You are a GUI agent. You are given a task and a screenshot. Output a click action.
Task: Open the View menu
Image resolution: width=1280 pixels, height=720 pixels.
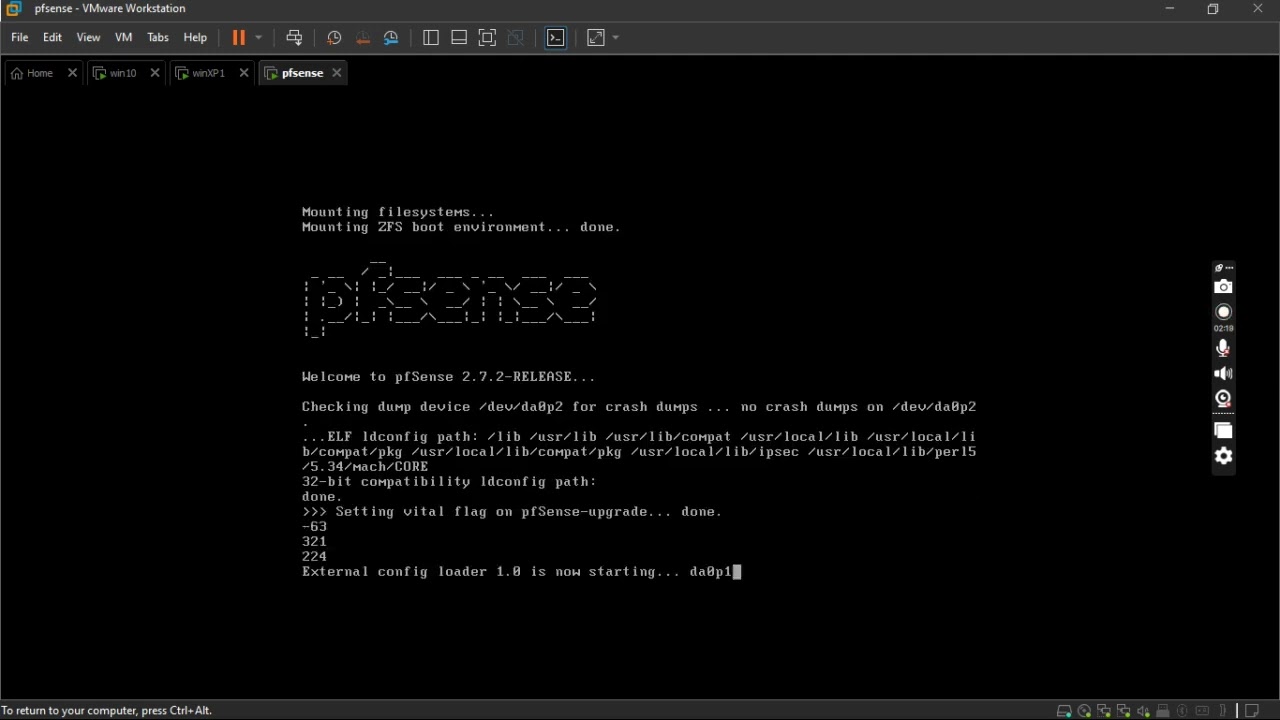(88, 38)
